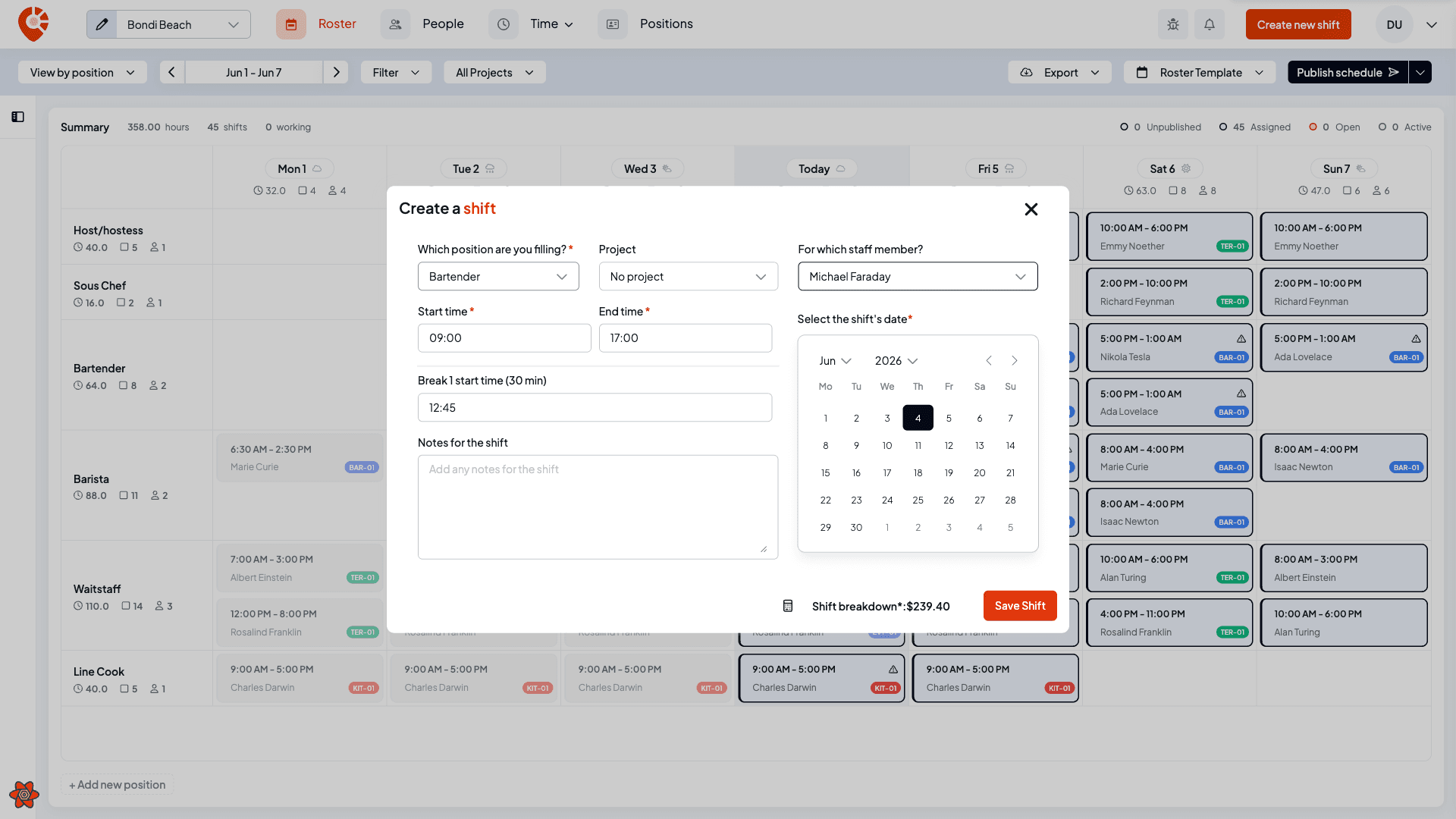The image size is (1456, 819).
Task: Click the Start time field showing 09:00
Action: [x=504, y=338]
